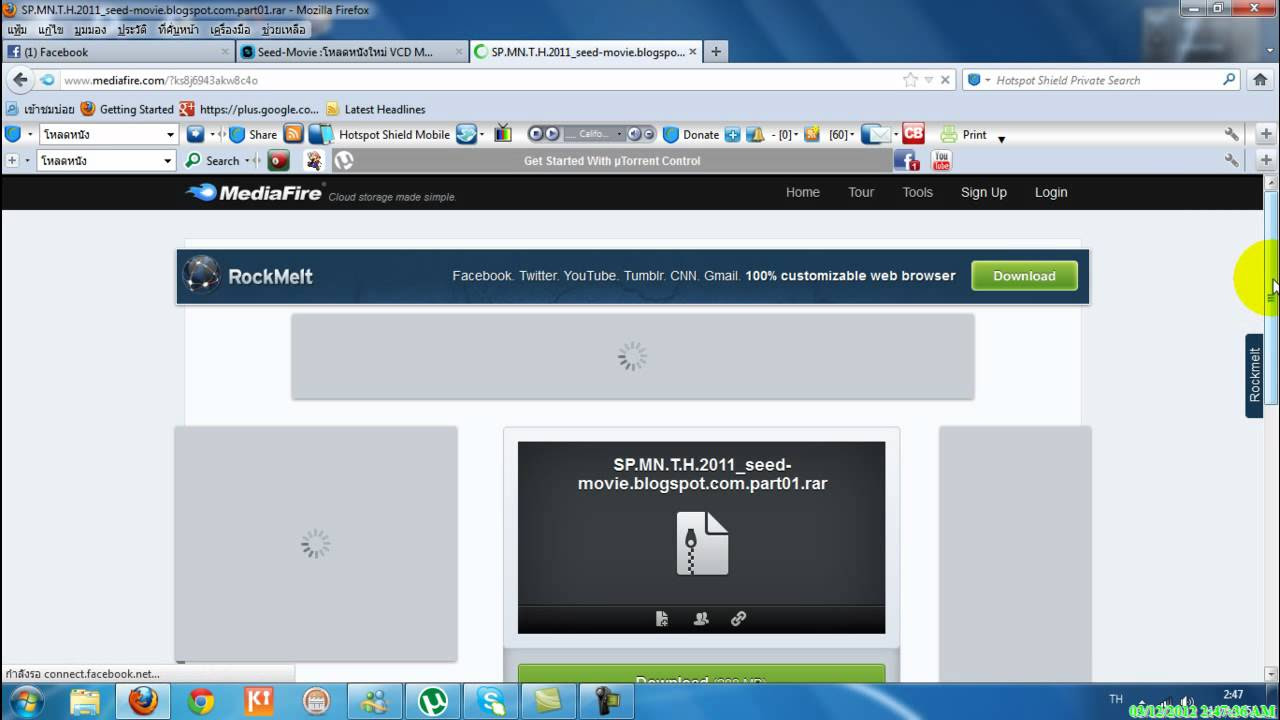Screen dimensions: 1280x720
Task: Click Tour in MediaFire navigation
Action: pos(861,192)
